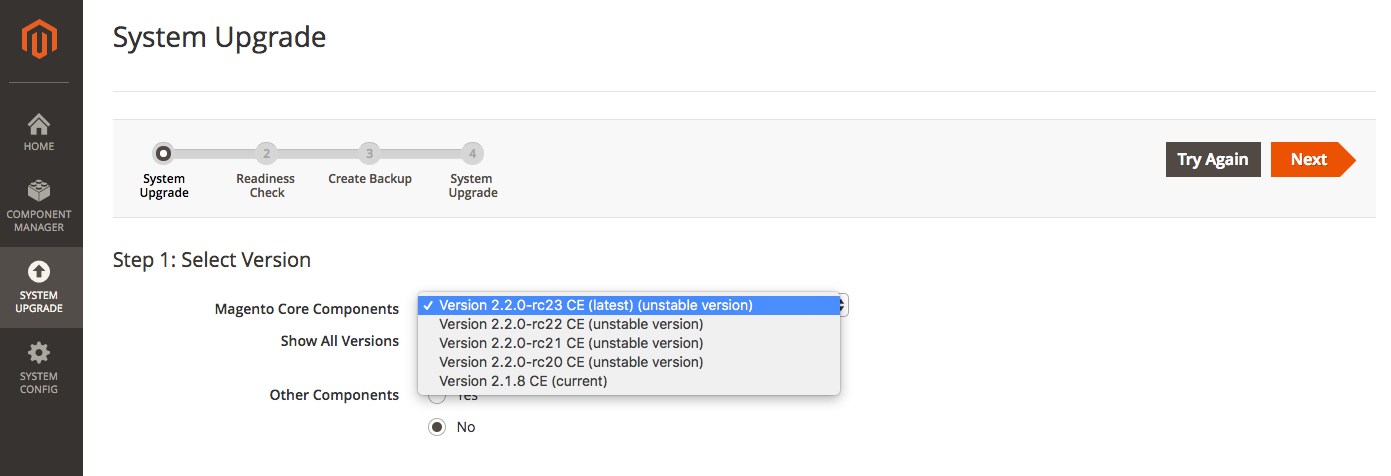Click the step 1 System Upgrade circle
1391x476 pixels.
(164, 153)
